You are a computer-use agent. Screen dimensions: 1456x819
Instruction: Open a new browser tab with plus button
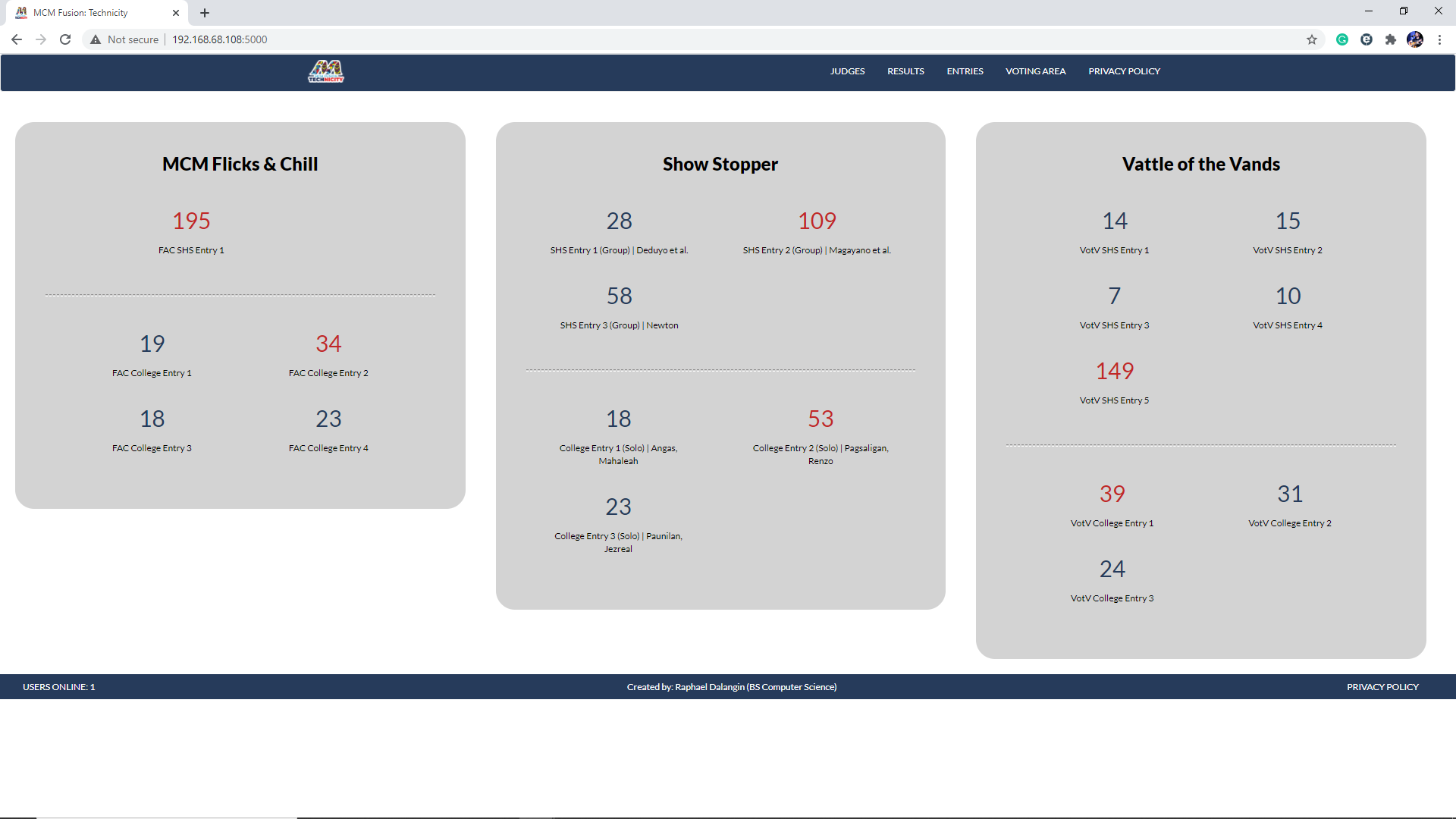point(205,12)
